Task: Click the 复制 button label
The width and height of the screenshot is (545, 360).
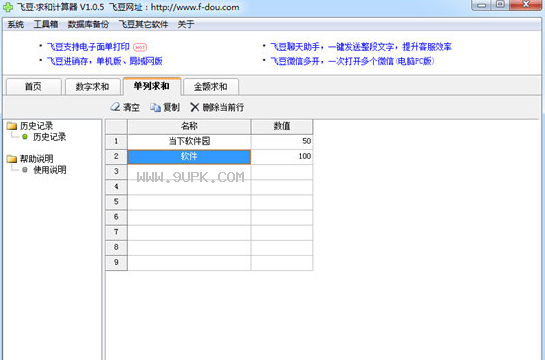Action: click(x=171, y=107)
